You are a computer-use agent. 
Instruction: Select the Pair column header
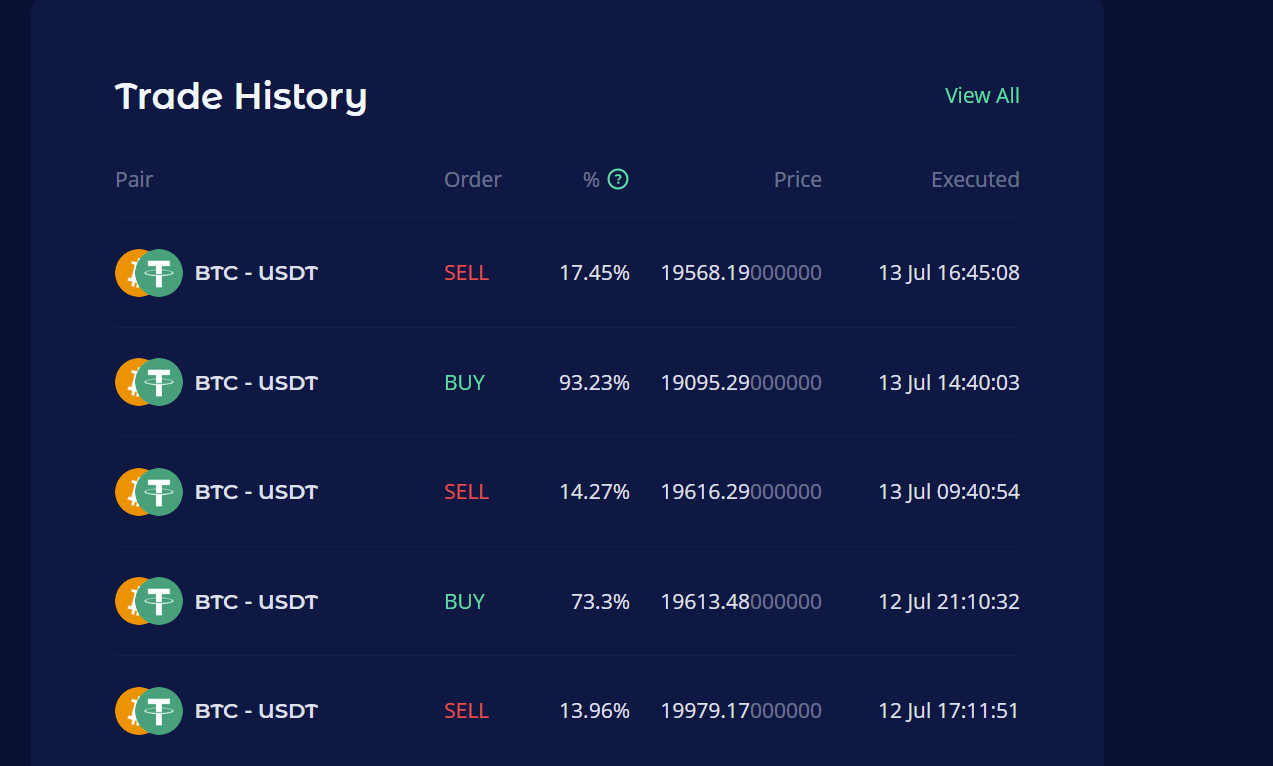coord(134,180)
